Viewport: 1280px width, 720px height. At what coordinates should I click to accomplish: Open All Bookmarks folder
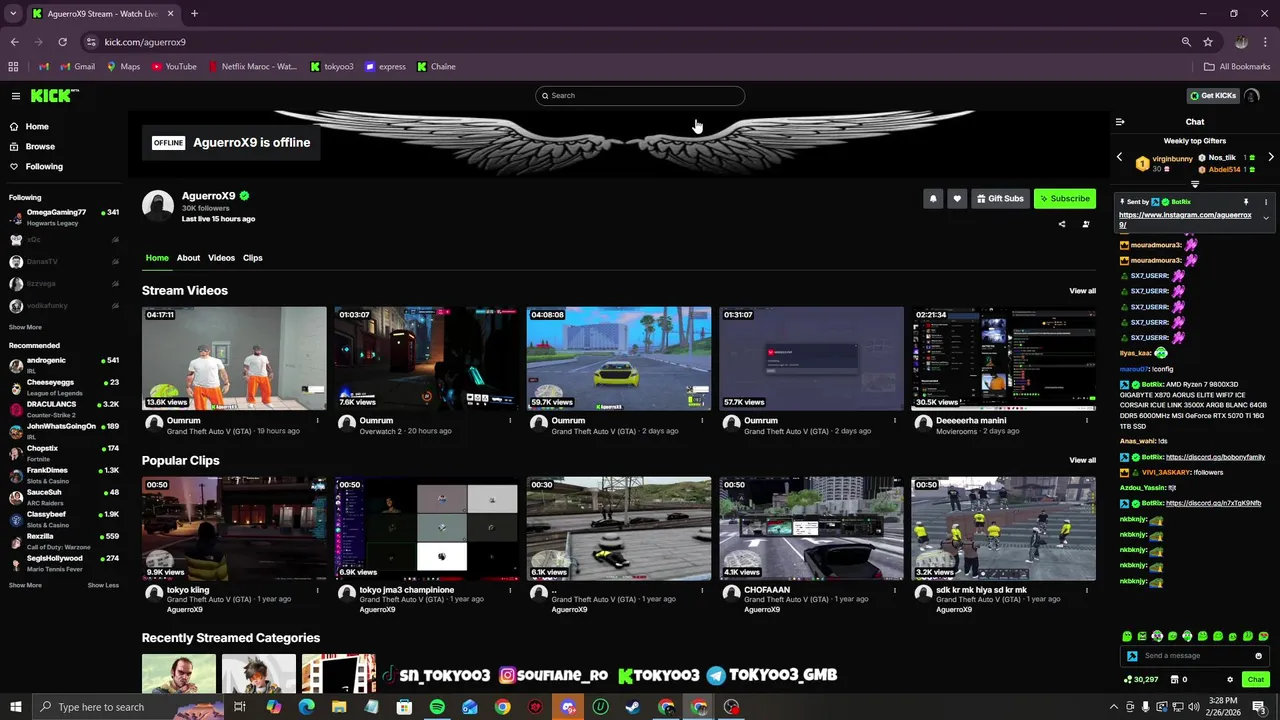point(1237,67)
